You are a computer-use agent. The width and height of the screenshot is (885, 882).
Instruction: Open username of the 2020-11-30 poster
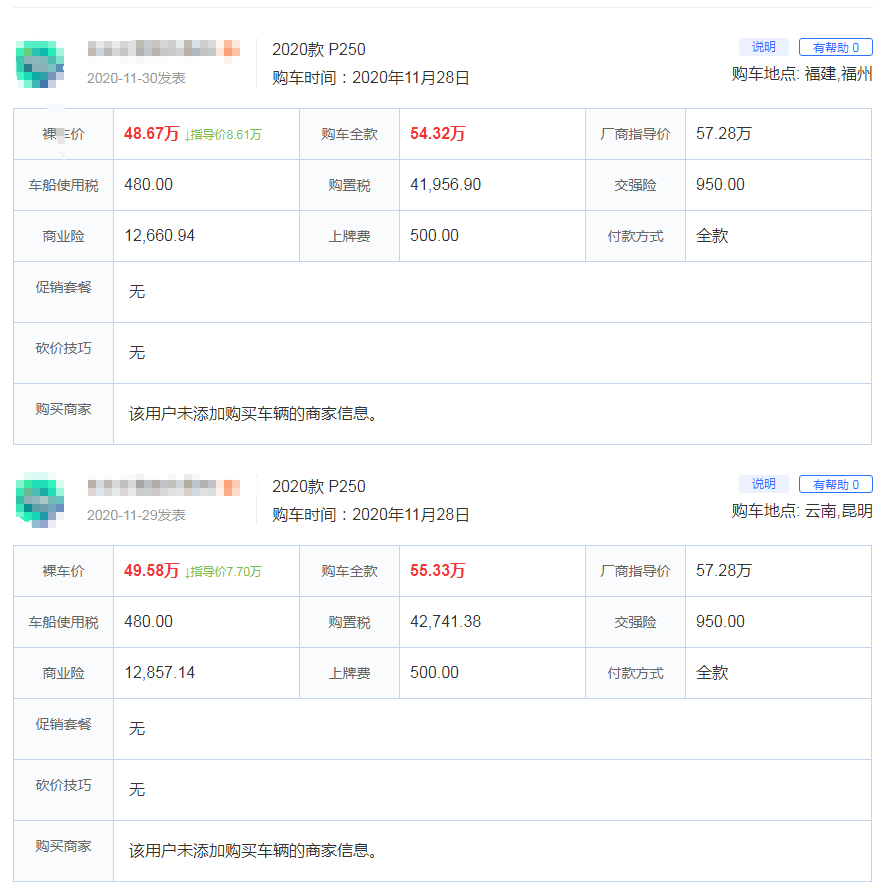pos(164,49)
